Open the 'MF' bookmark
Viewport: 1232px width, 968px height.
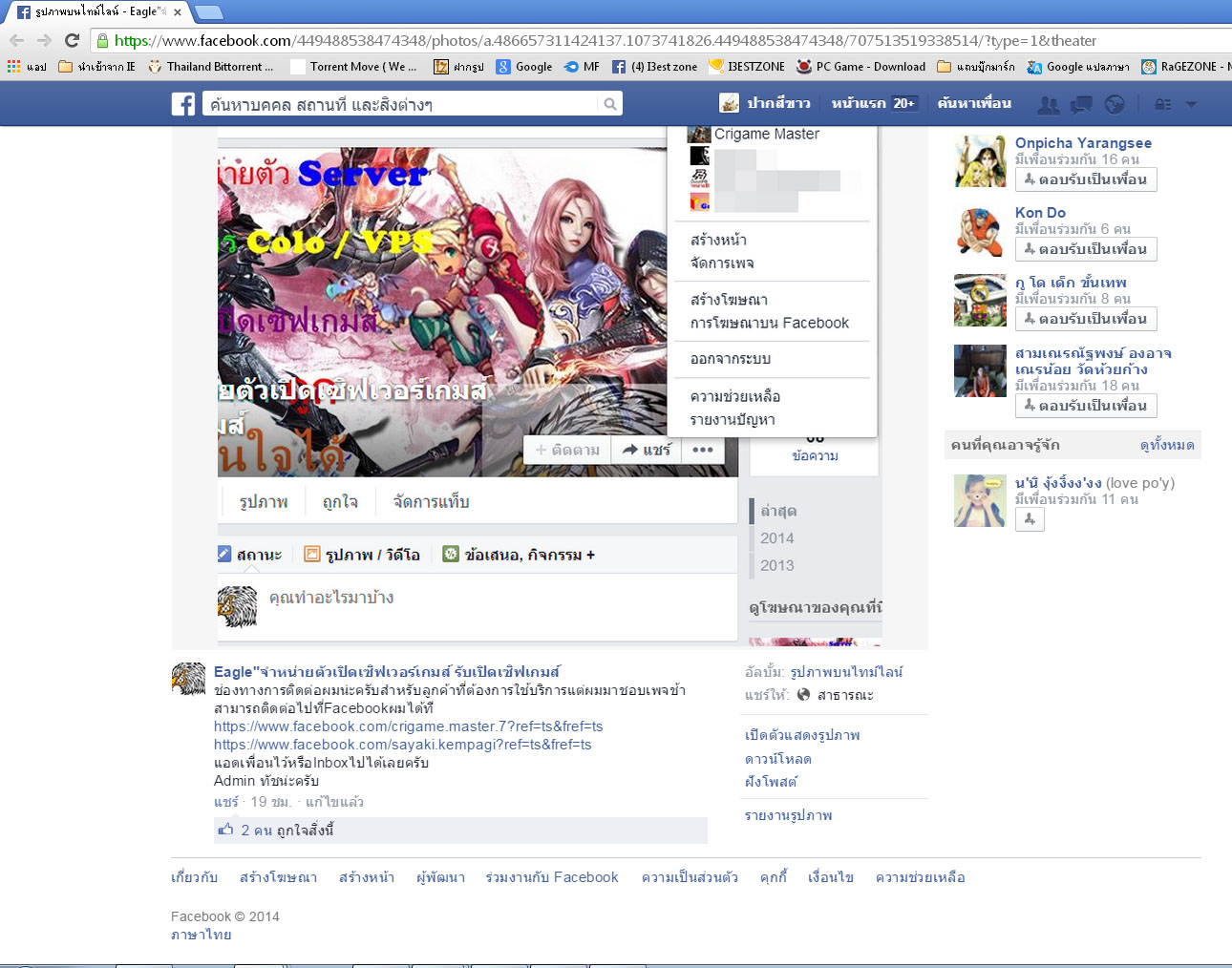pos(582,67)
